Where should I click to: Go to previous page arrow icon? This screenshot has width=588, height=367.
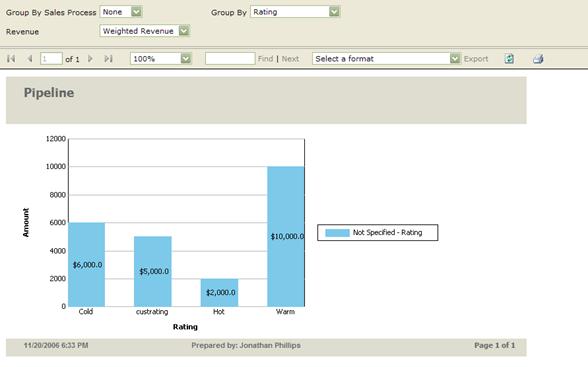click(x=30, y=58)
